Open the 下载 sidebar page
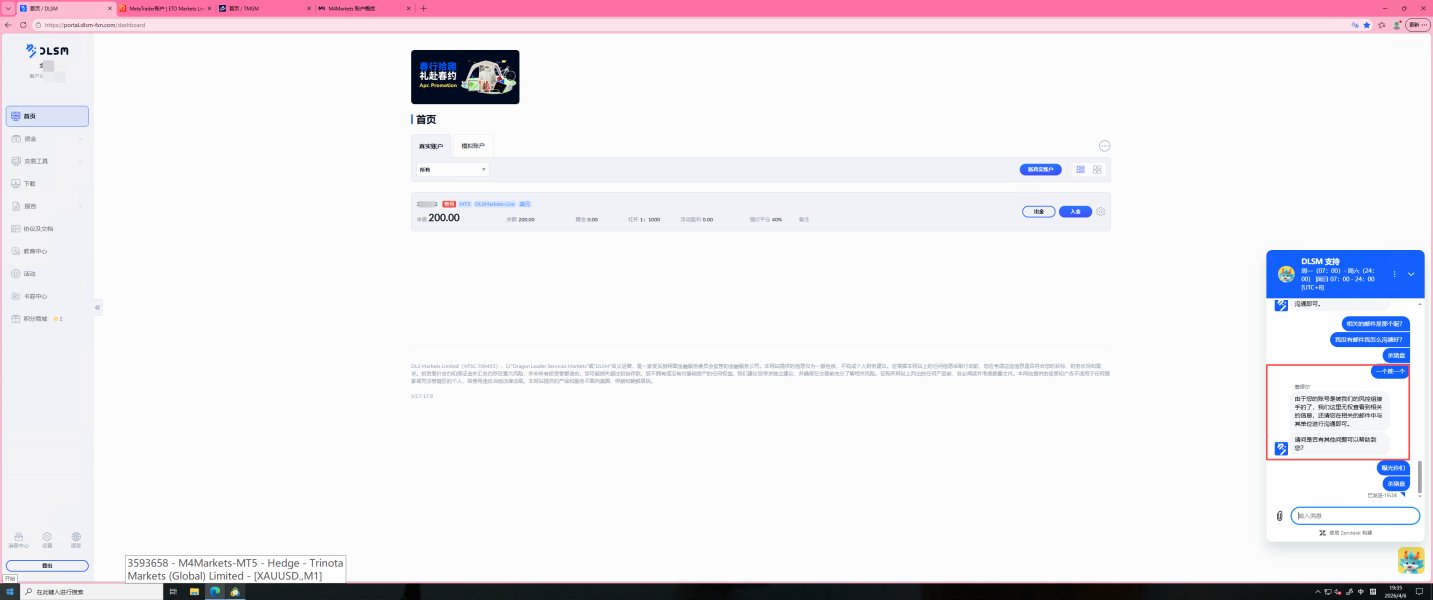The image size is (1433, 600). pos(47,184)
